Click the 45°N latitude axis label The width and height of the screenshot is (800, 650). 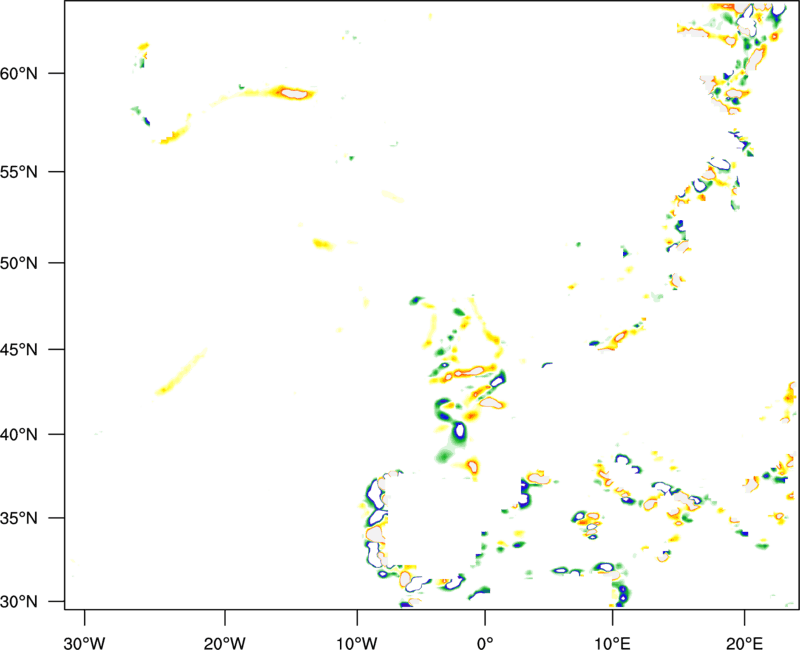[x=19, y=349]
